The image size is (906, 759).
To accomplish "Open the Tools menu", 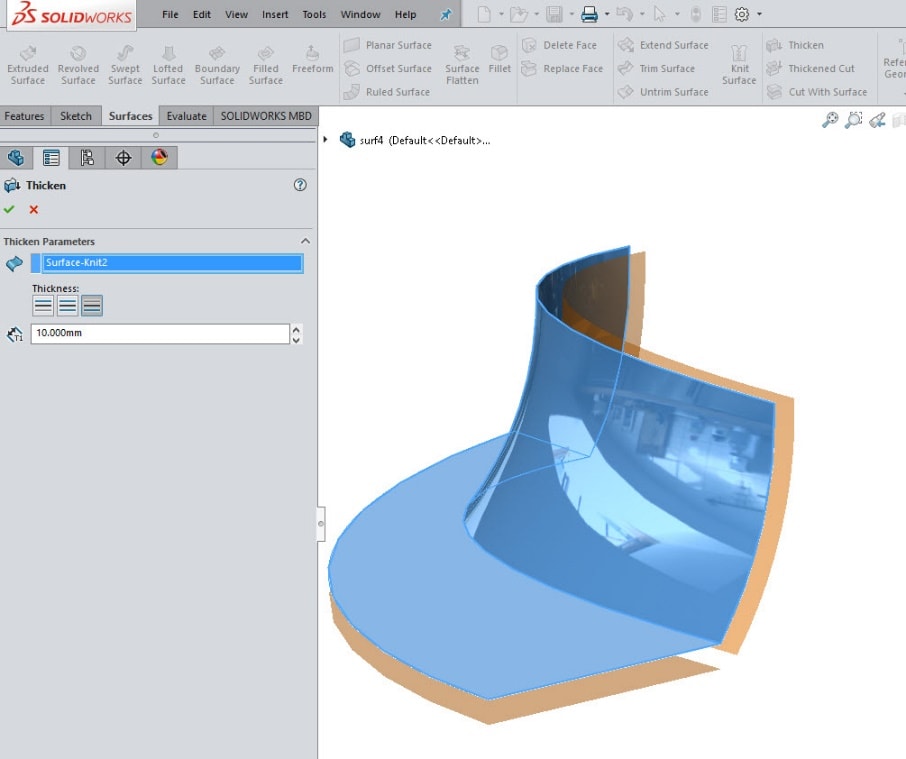I will click(x=314, y=14).
